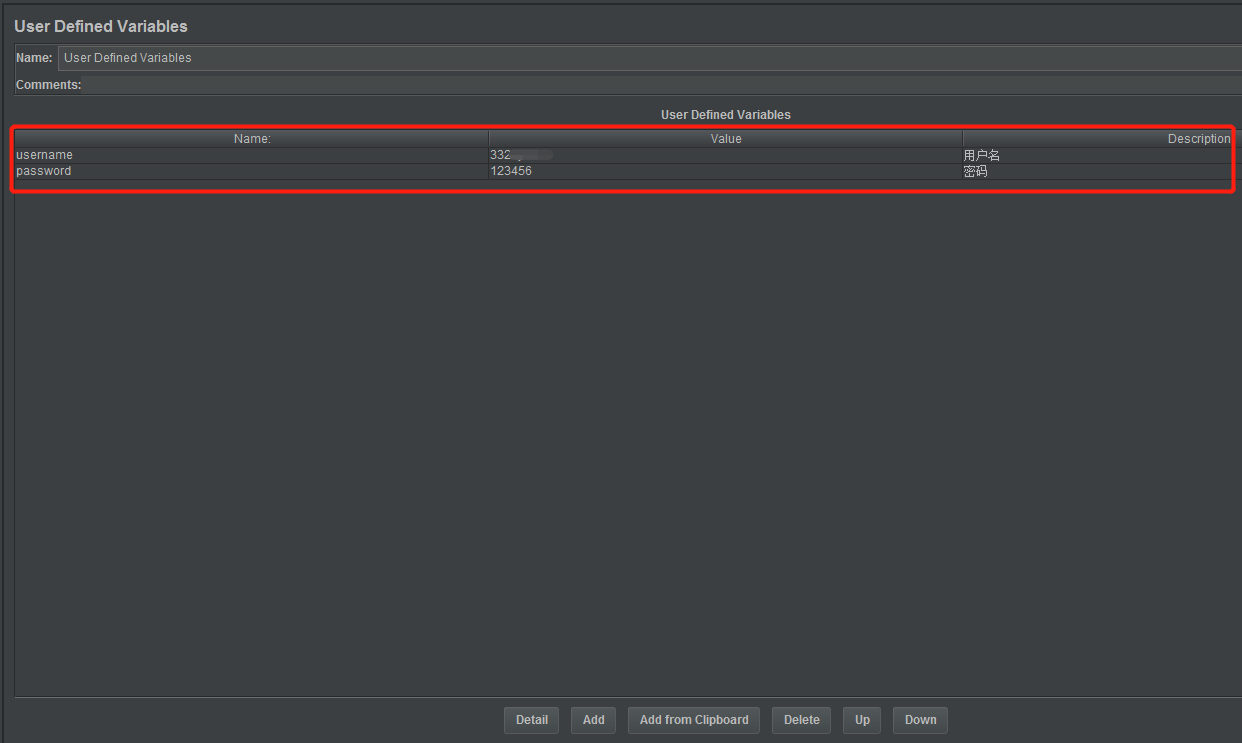
Task: Click the 'Description' column header
Action: 1102,139
